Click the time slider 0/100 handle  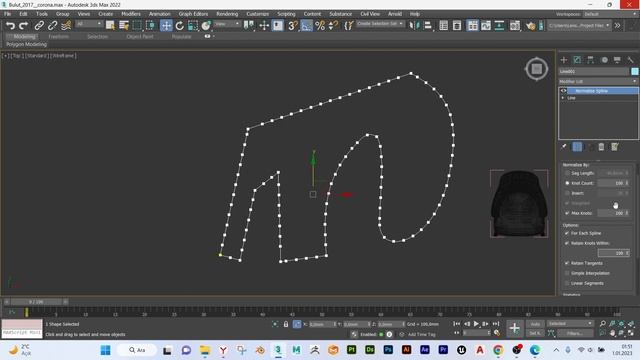[x=36, y=302]
